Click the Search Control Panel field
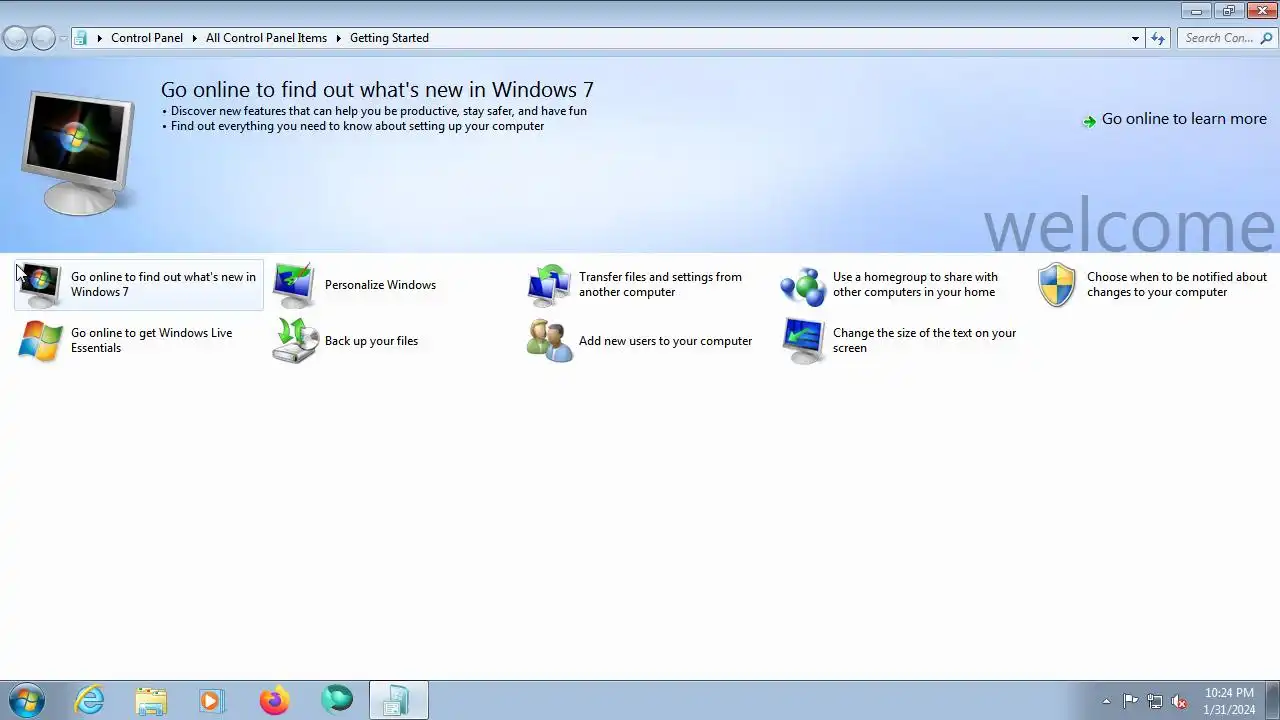This screenshot has width=1280, height=720. coord(1227,38)
